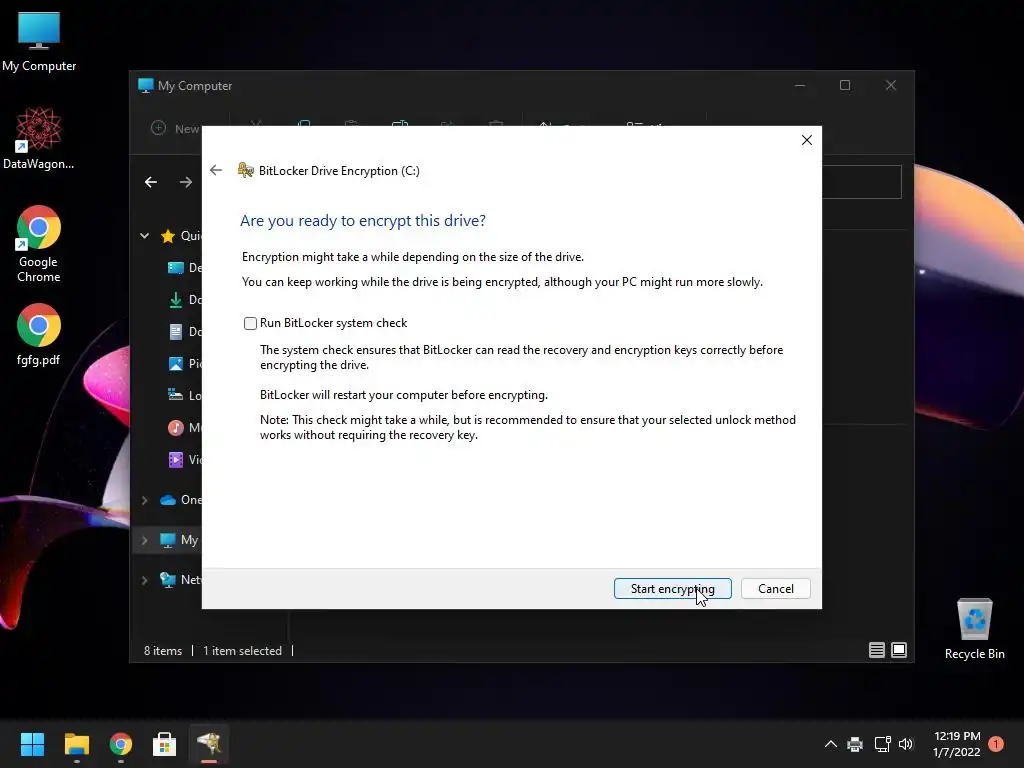Switch to details view in Explorer
Image resolution: width=1024 pixels, height=768 pixels.
point(876,650)
